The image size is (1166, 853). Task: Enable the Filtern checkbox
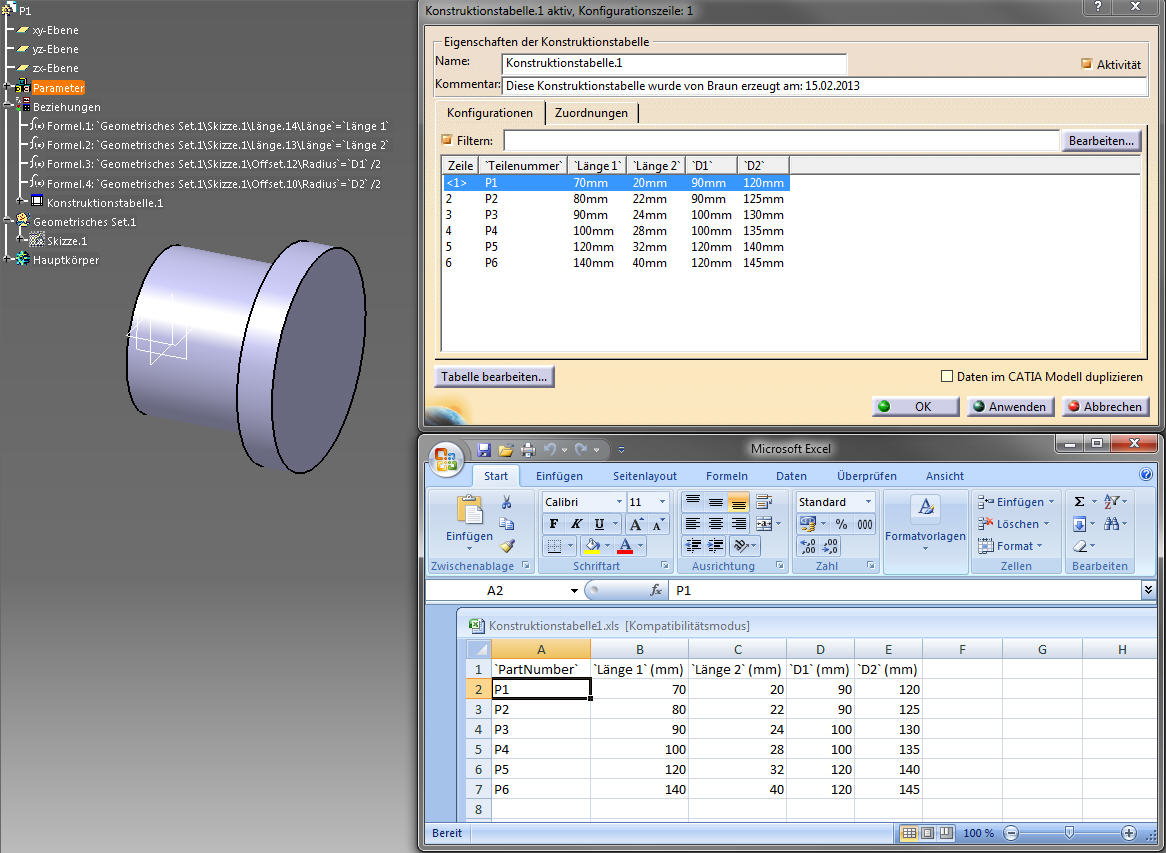point(447,140)
